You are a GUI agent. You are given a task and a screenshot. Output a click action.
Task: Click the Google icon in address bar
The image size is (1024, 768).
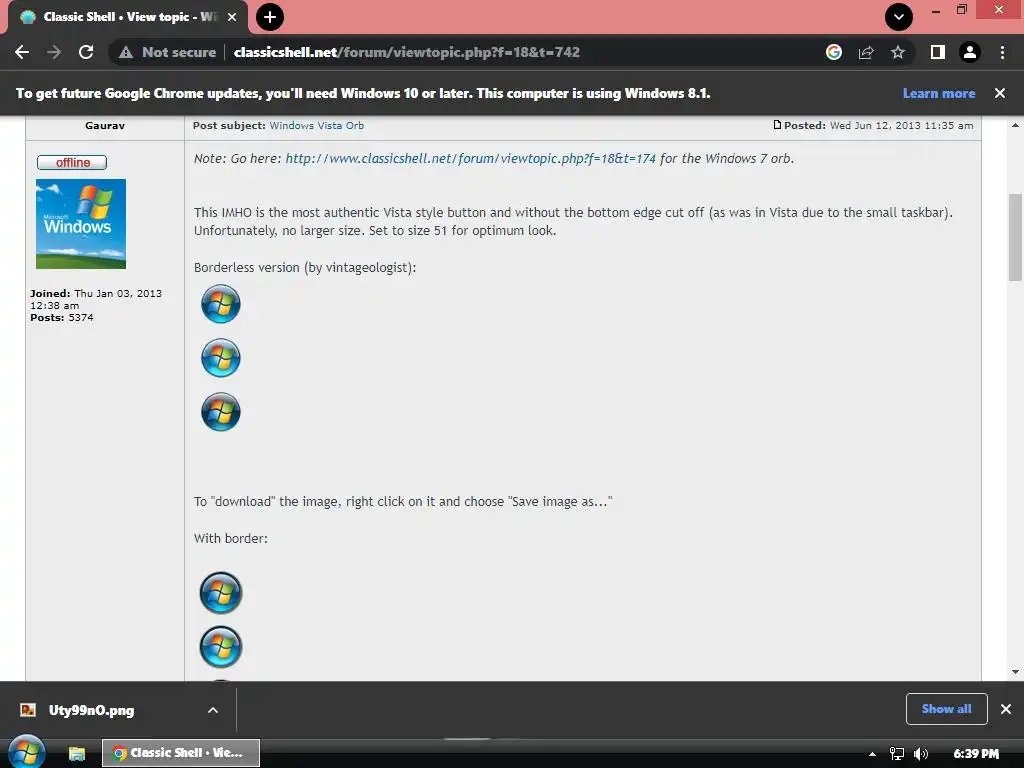click(834, 52)
